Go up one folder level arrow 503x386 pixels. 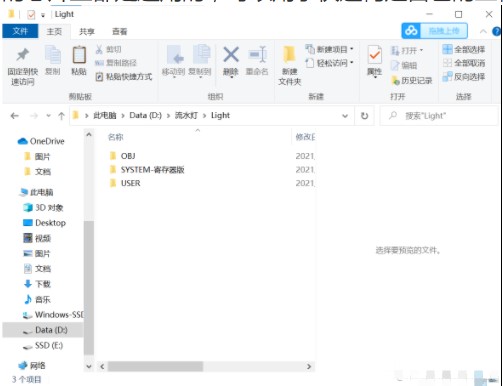(61, 116)
